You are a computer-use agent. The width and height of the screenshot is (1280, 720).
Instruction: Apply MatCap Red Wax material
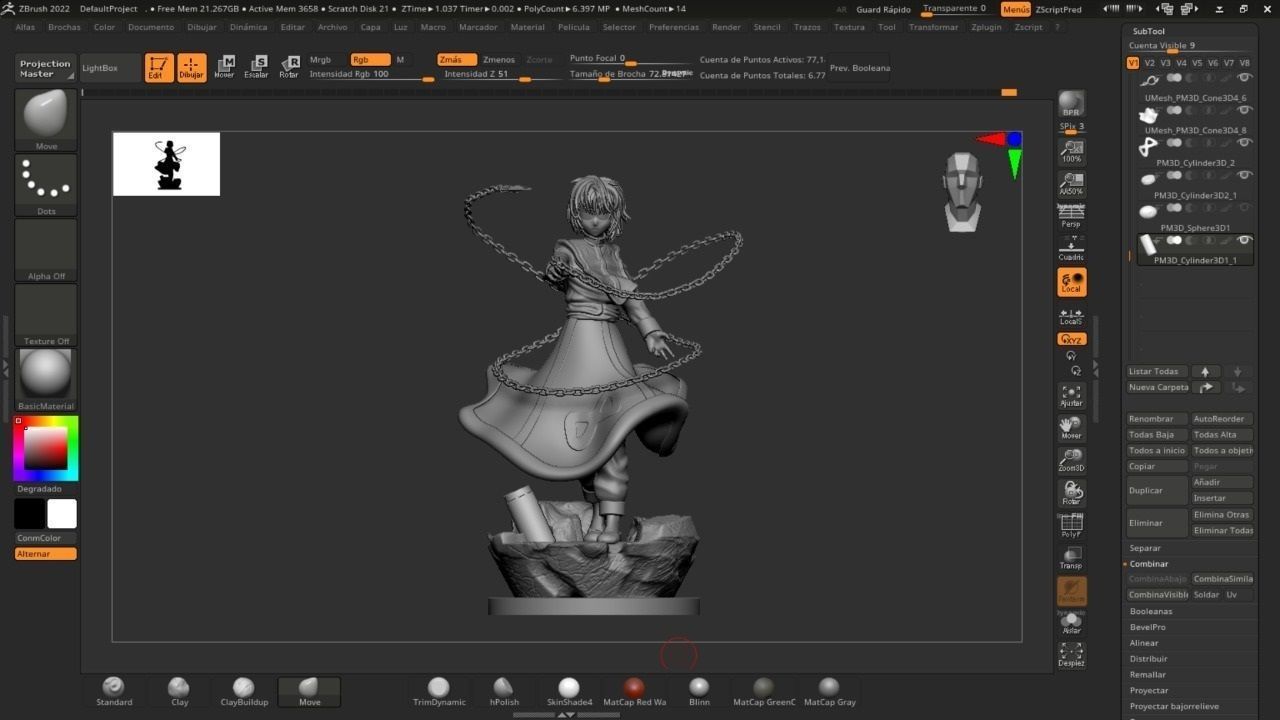(634, 692)
